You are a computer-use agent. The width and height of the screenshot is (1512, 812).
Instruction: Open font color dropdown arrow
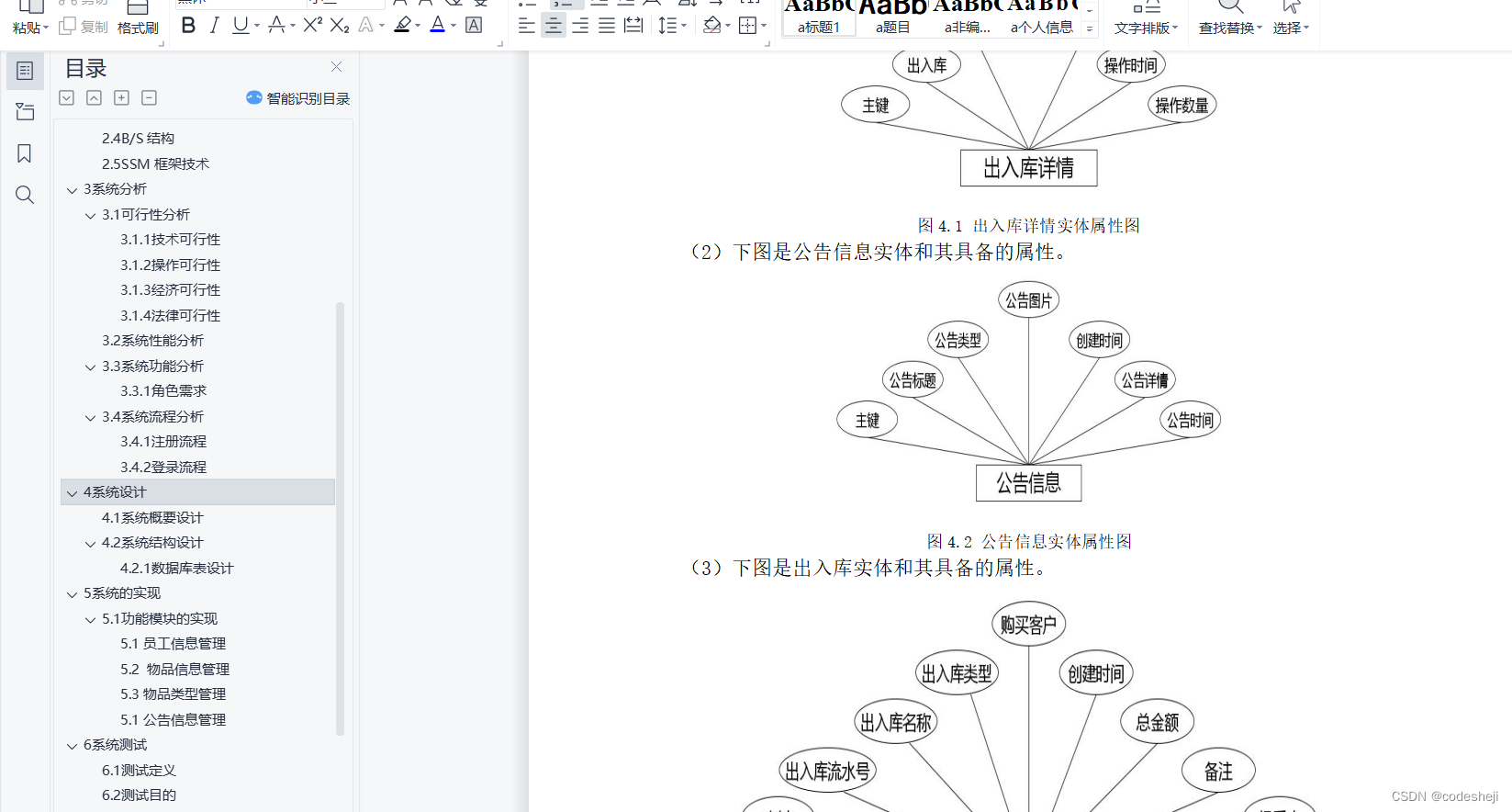coord(454,26)
